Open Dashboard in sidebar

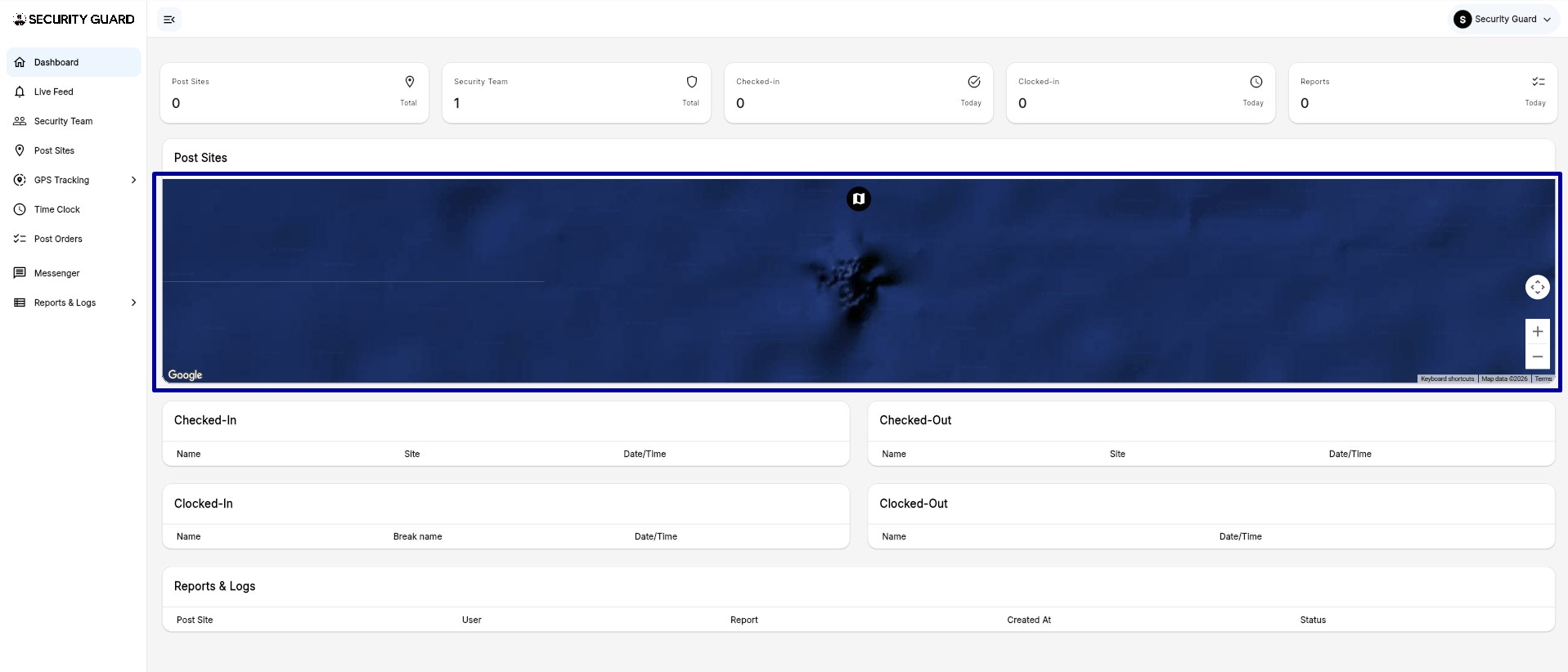74,62
